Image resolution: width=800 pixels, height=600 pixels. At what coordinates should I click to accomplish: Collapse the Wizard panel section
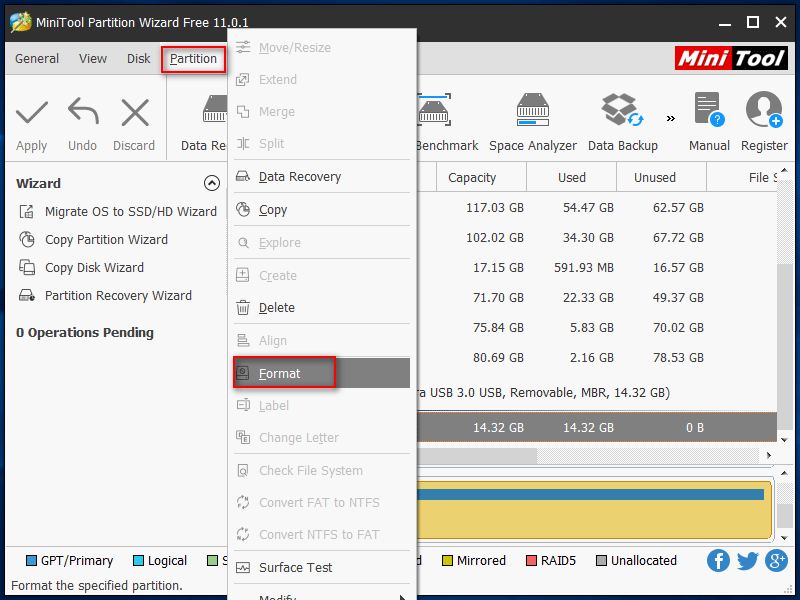[x=212, y=183]
